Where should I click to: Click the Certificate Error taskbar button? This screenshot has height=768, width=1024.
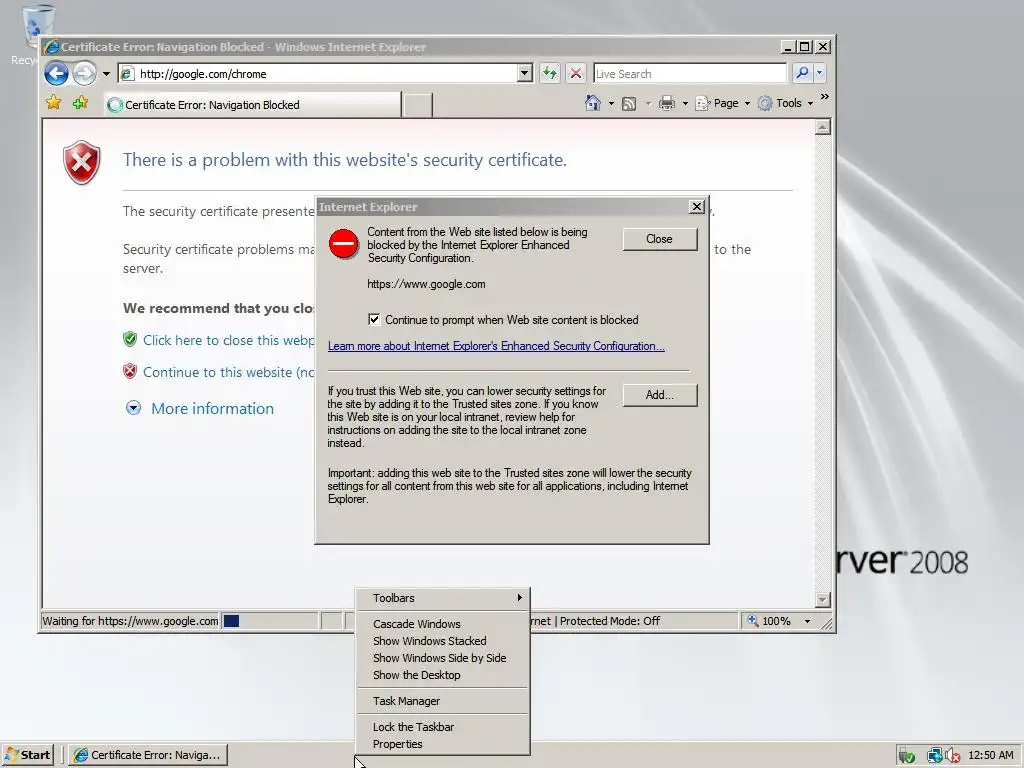click(149, 755)
